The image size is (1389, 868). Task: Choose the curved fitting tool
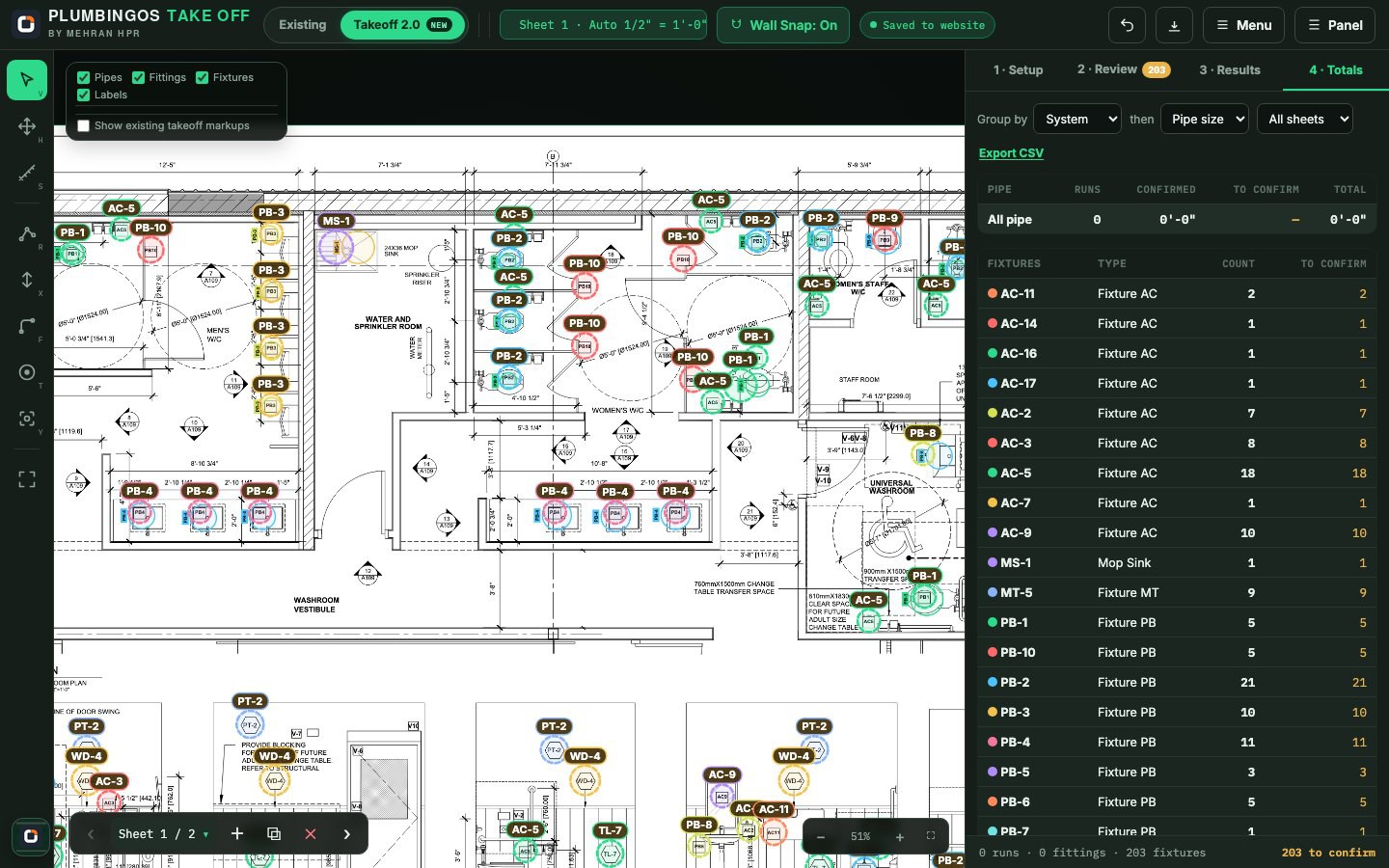click(27, 326)
